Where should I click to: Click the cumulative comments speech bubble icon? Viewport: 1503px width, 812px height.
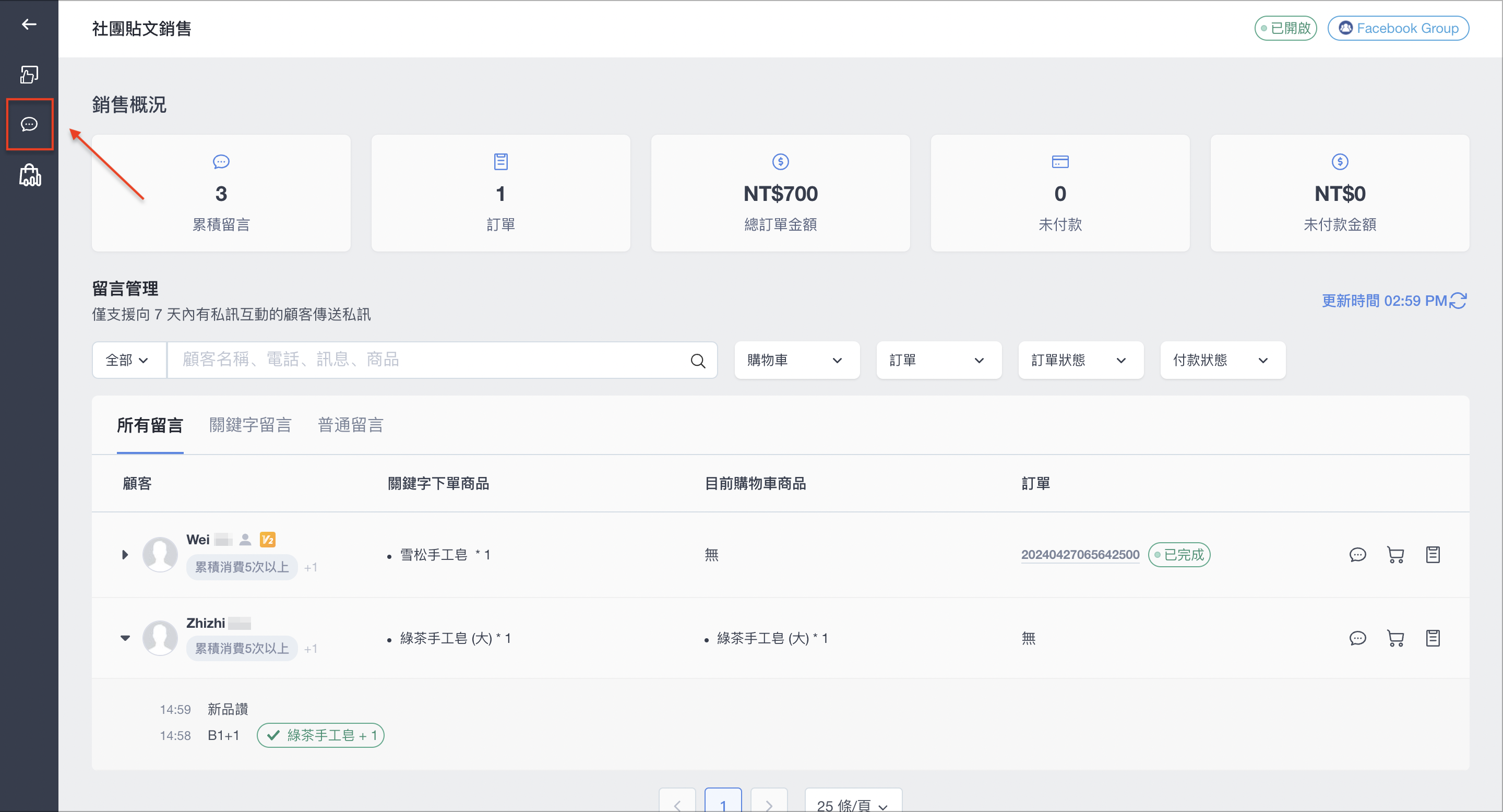(221, 162)
